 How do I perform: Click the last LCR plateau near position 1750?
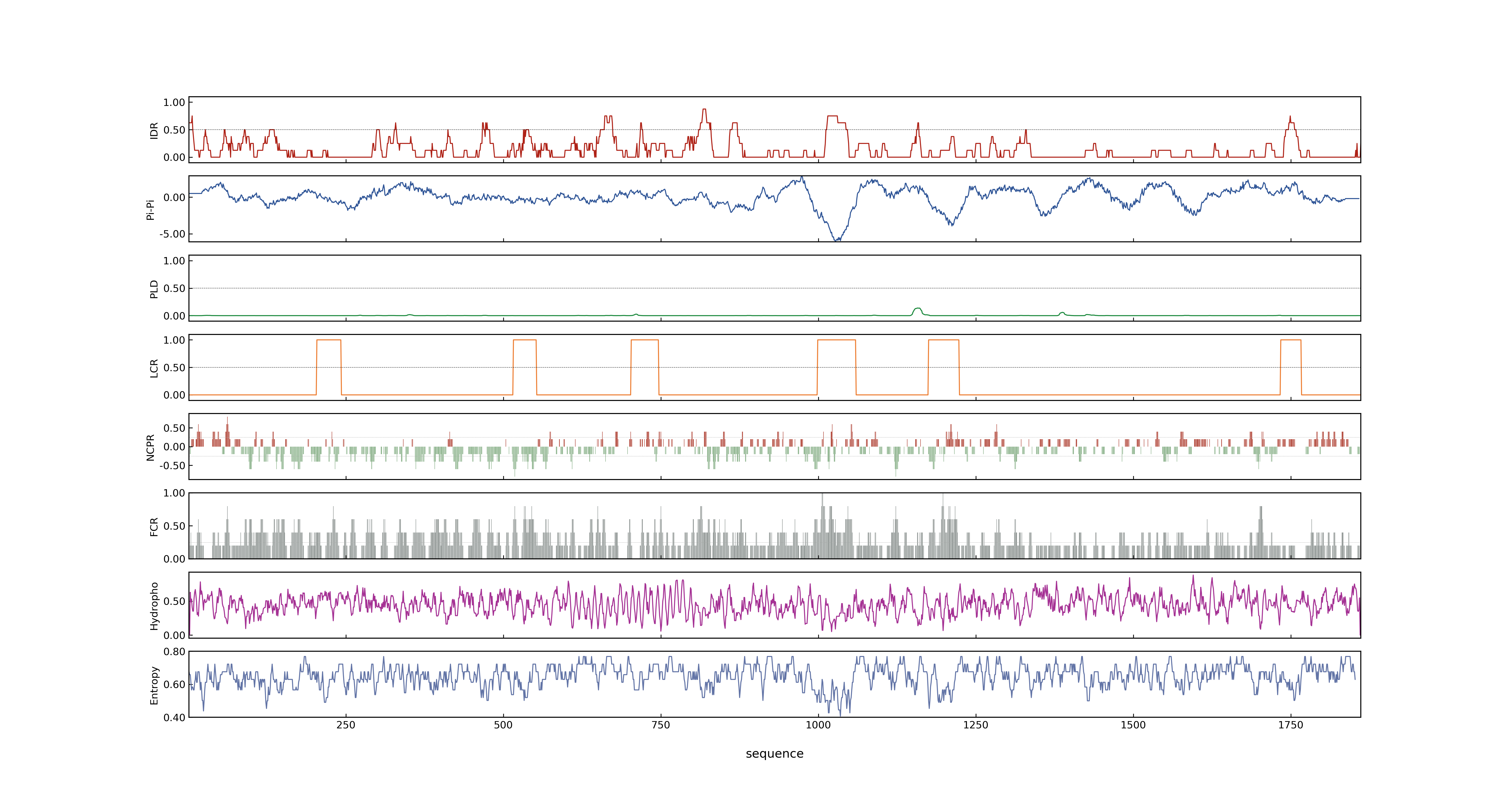[1291, 340]
